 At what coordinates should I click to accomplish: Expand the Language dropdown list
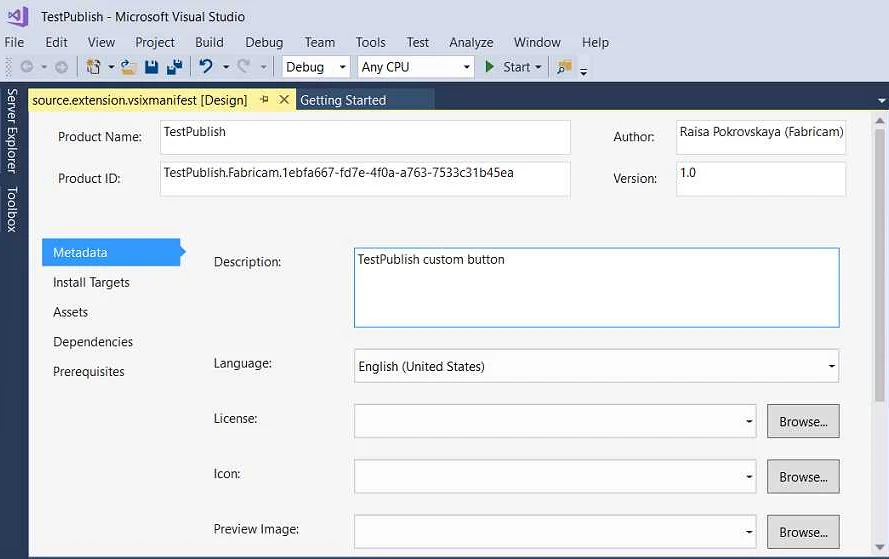pyautogui.click(x=831, y=367)
